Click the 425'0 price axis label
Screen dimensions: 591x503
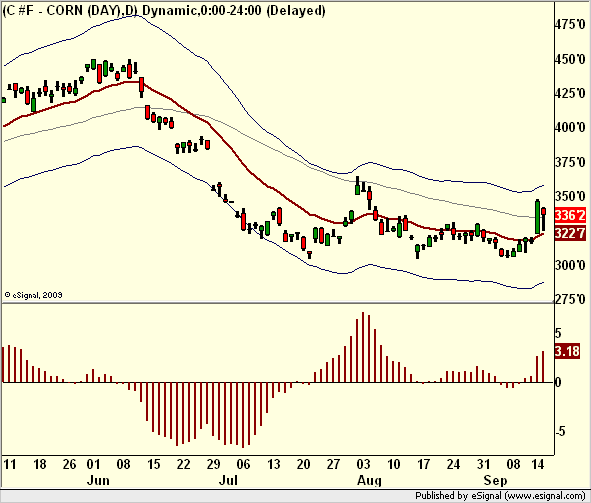(x=570, y=93)
